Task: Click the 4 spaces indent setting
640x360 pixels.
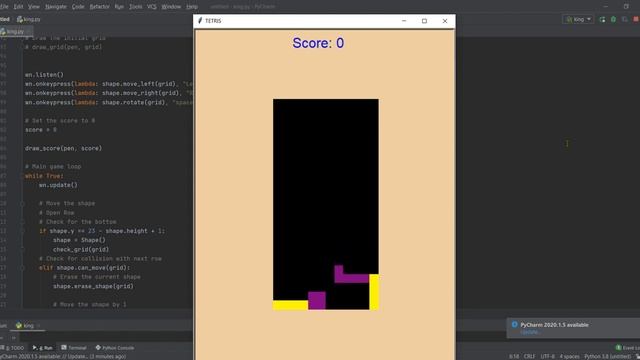Action: [569, 356]
